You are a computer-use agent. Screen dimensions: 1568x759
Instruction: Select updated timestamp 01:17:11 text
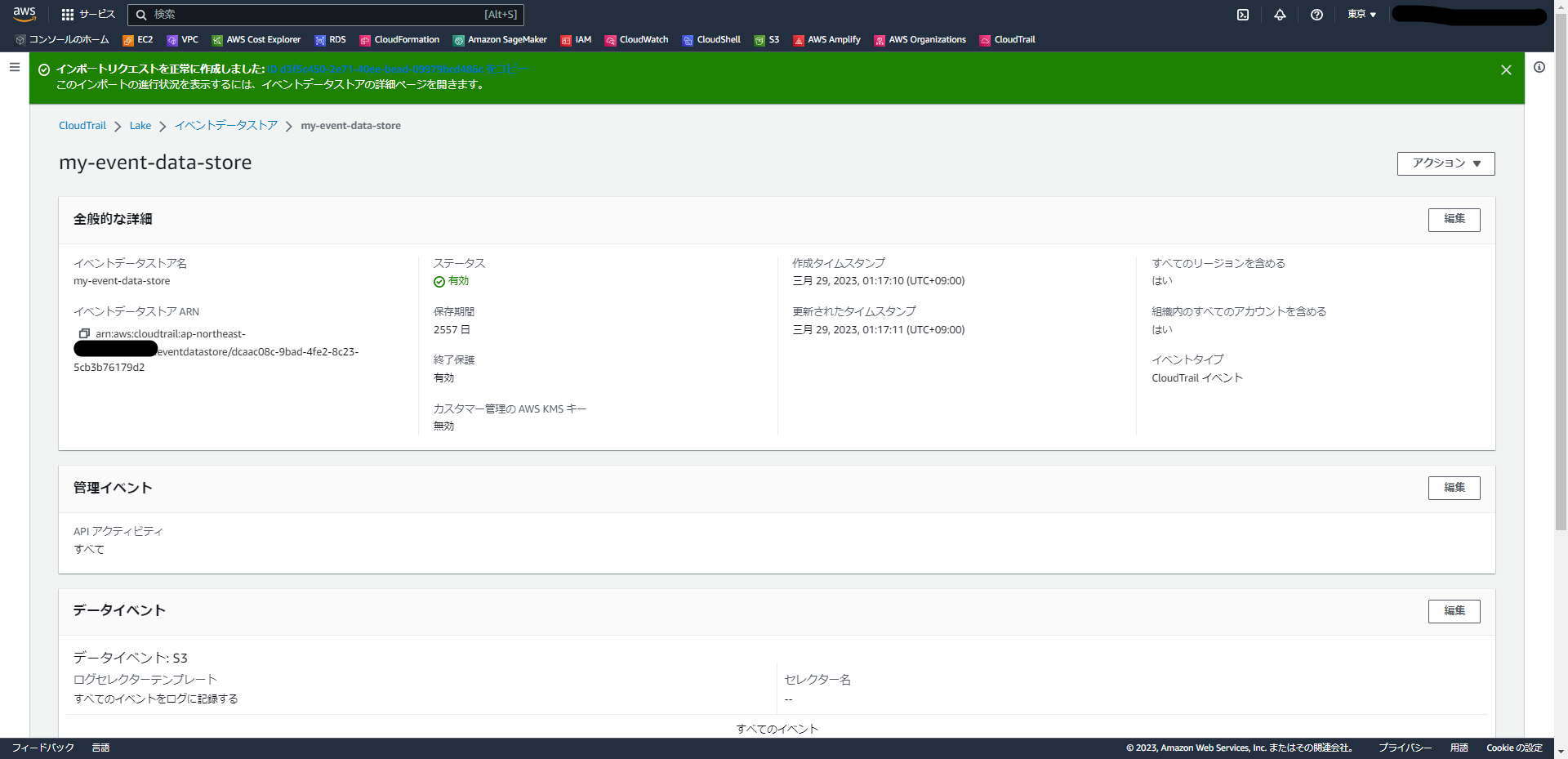(878, 330)
